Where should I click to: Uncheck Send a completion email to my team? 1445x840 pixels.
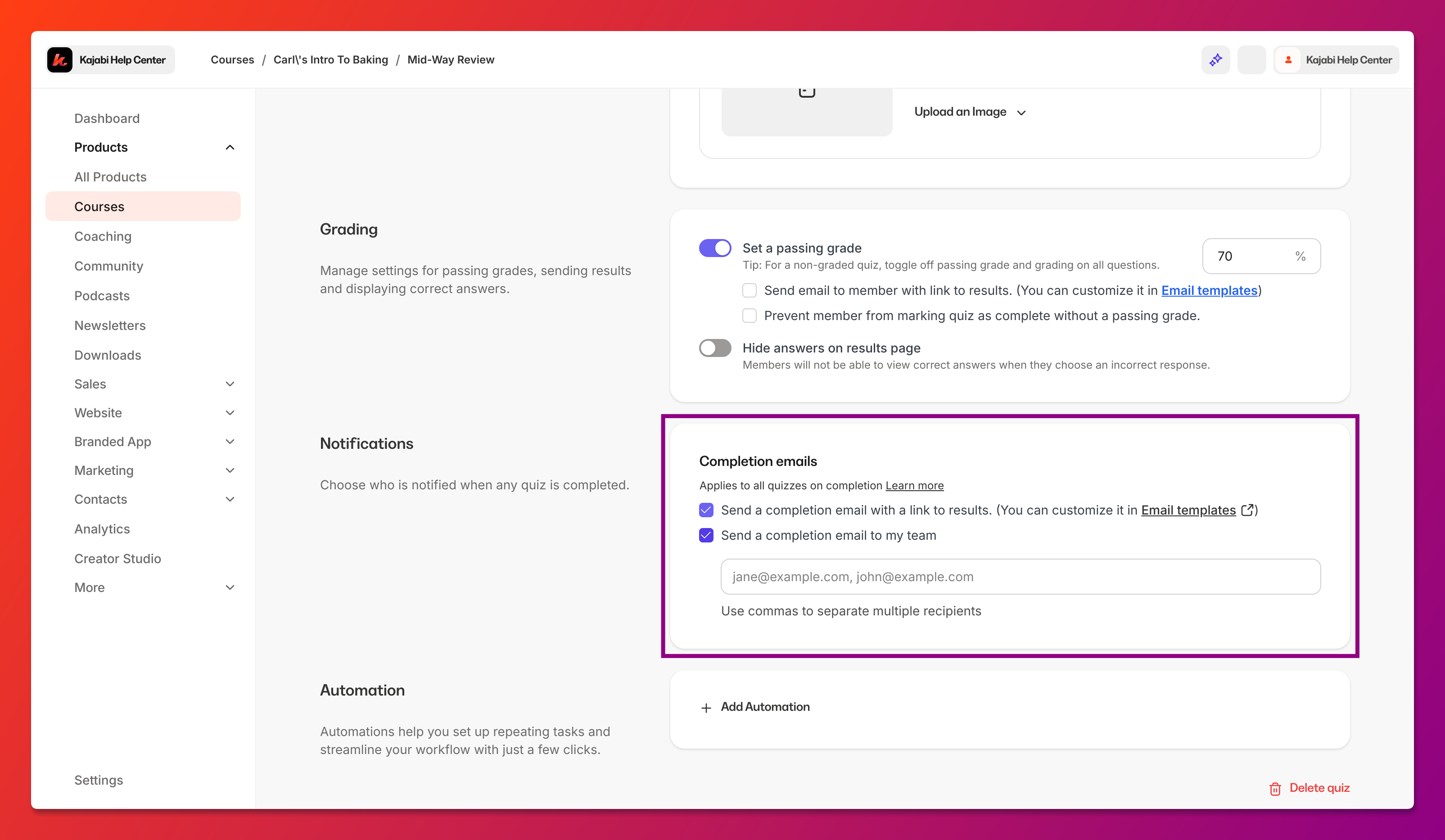[706, 536]
